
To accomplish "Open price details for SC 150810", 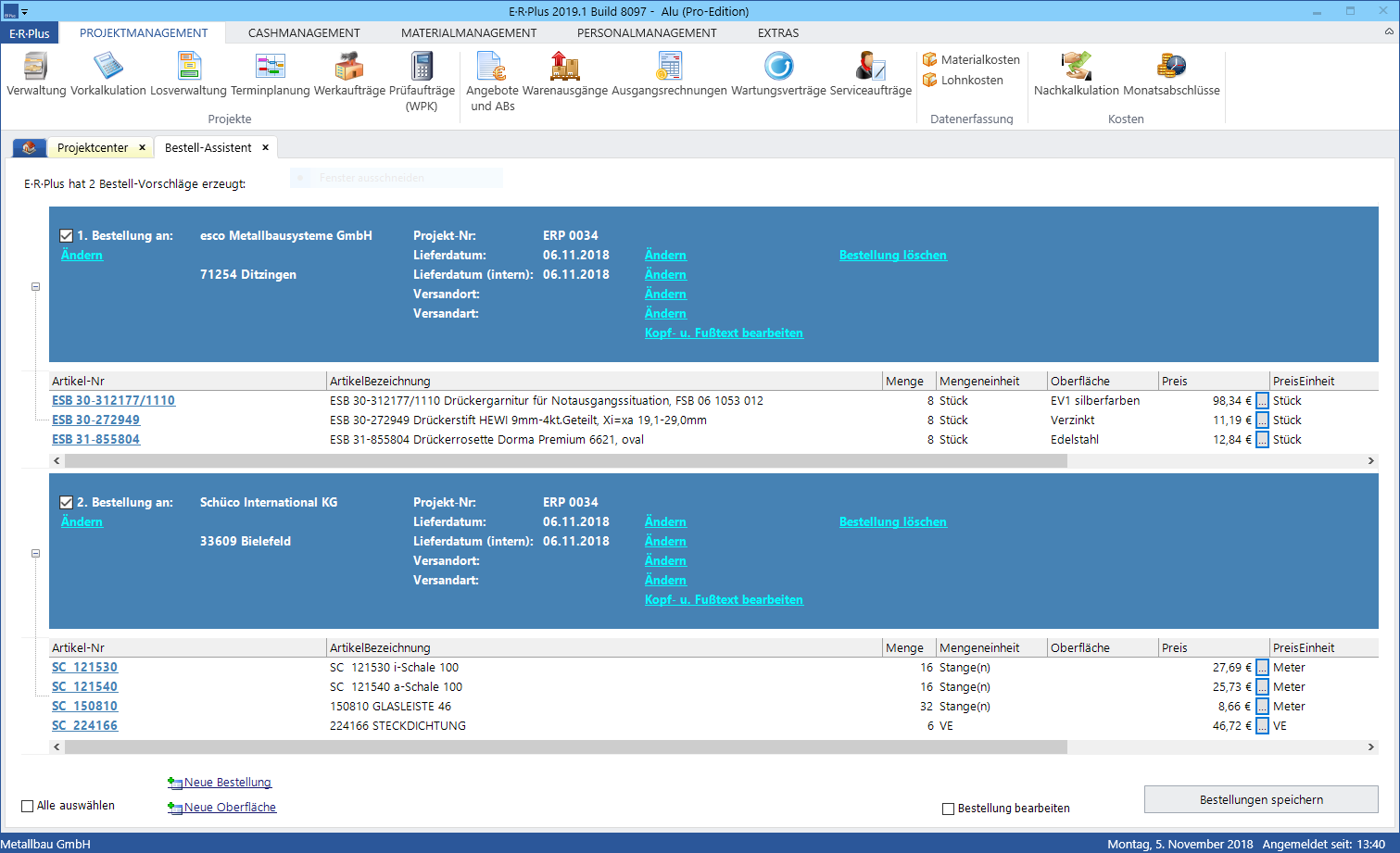I will coord(1262,707).
